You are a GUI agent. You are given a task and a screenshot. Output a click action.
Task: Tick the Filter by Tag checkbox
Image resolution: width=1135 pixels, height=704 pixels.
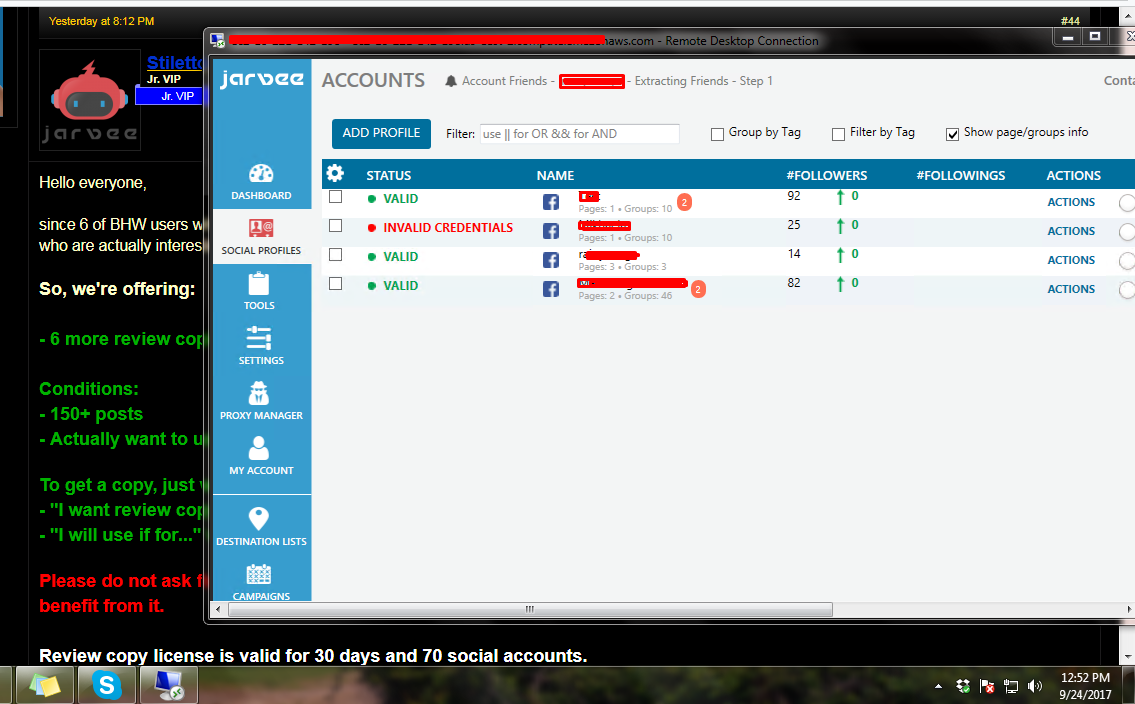click(x=838, y=134)
